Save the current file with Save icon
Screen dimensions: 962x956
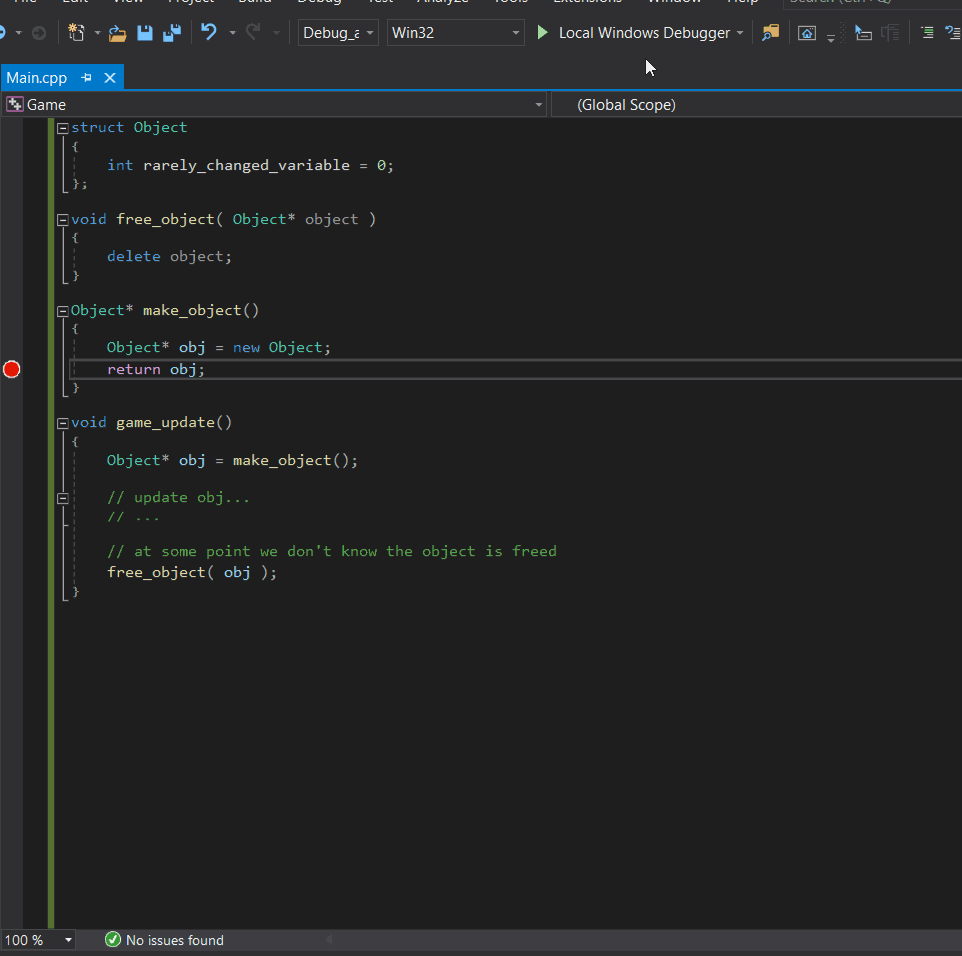click(x=145, y=33)
